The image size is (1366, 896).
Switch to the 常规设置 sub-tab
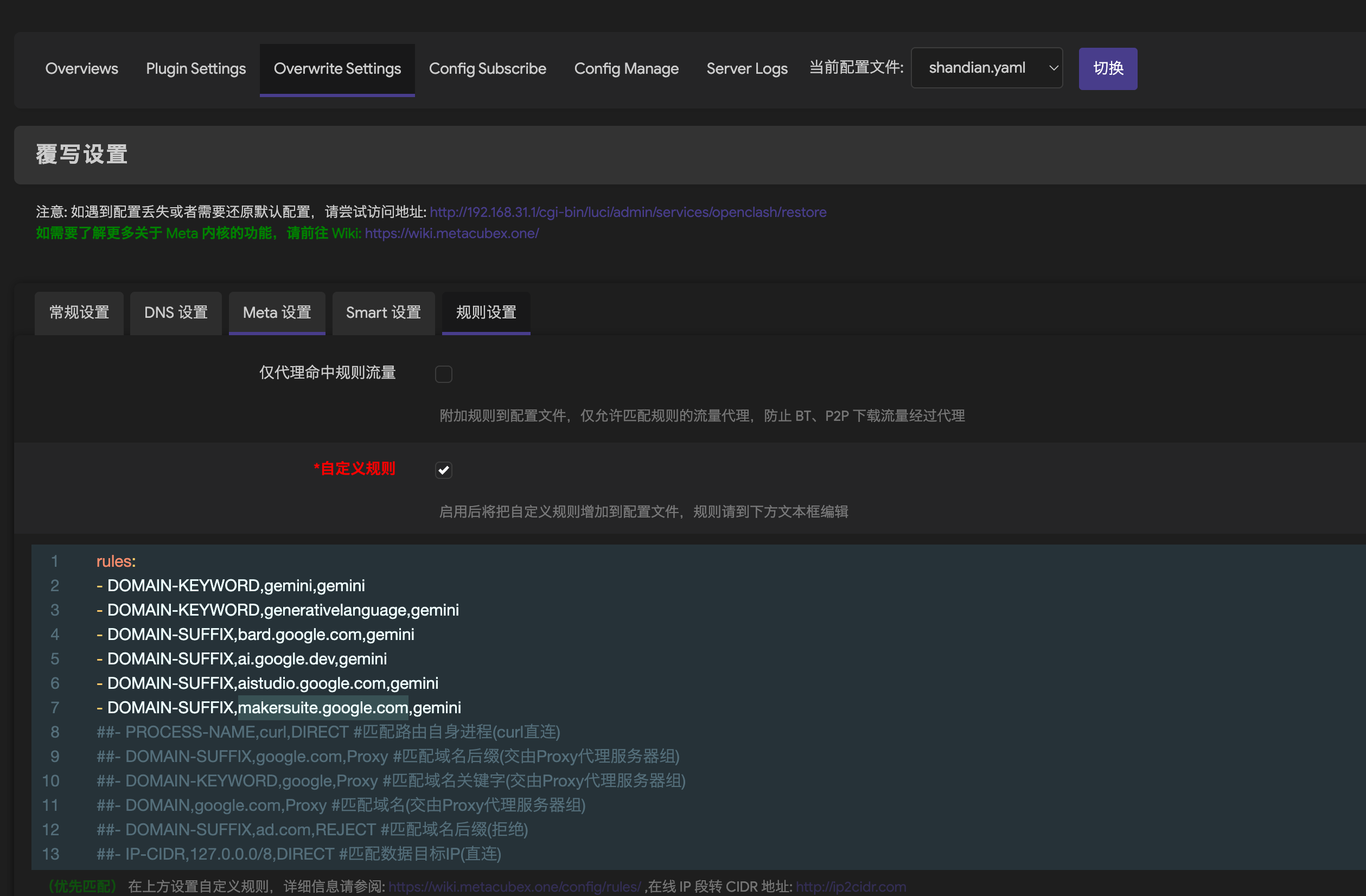pyautogui.click(x=79, y=313)
